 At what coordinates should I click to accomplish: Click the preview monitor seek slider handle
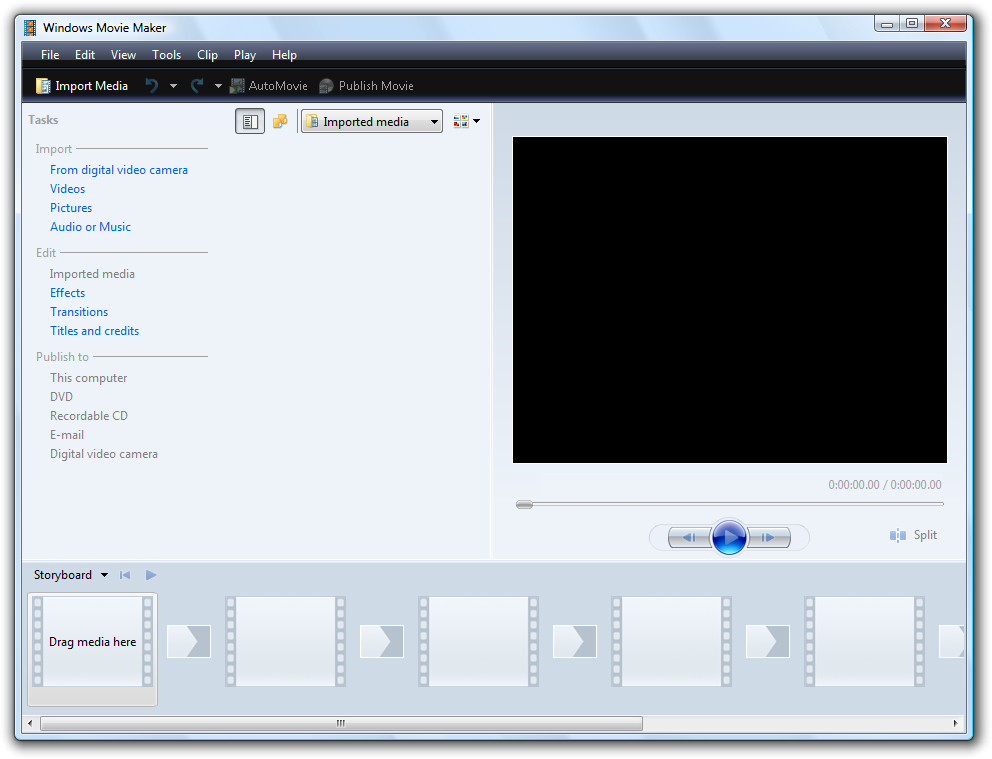pyautogui.click(x=524, y=504)
